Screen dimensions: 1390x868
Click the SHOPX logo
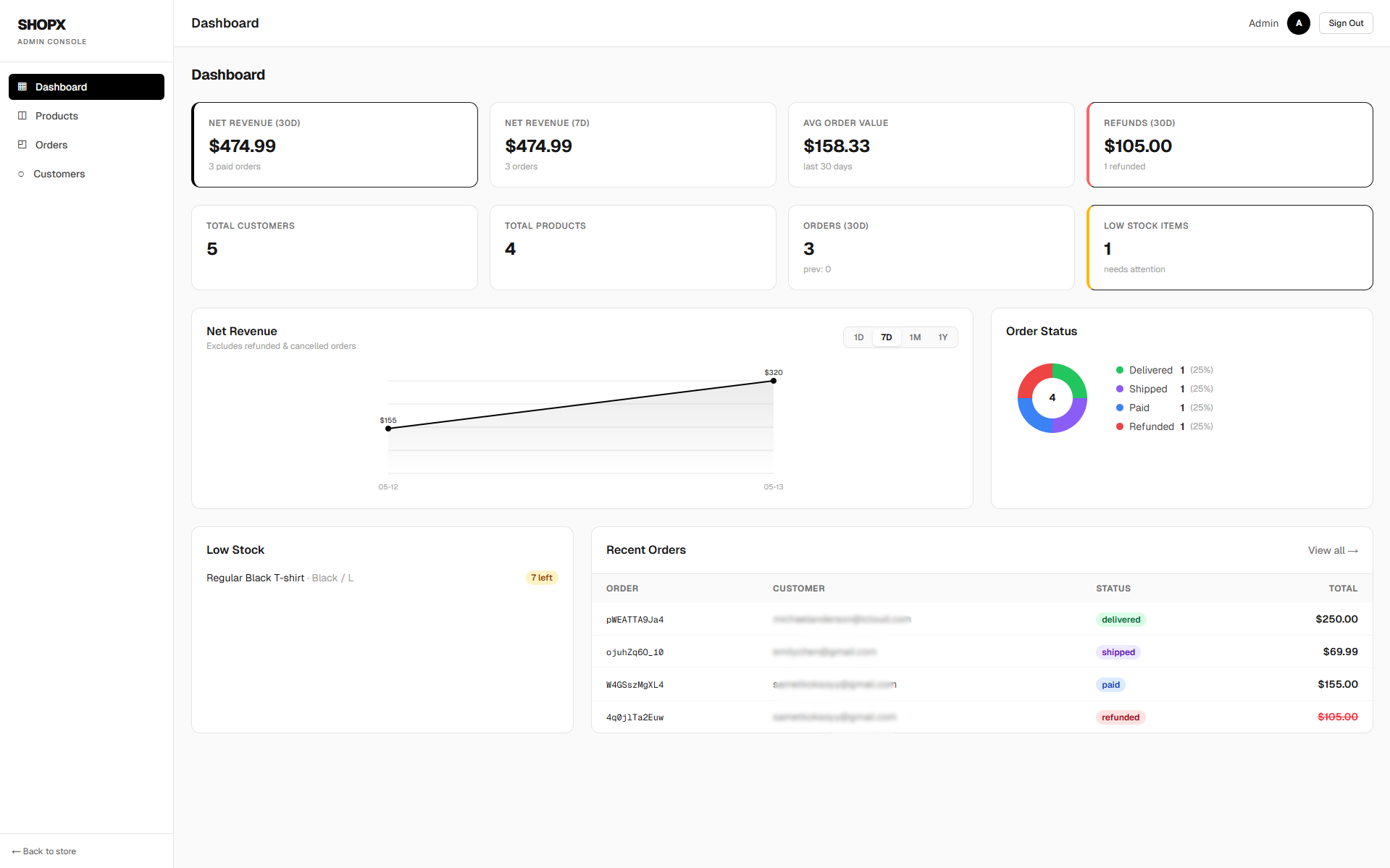(x=42, y=25)
